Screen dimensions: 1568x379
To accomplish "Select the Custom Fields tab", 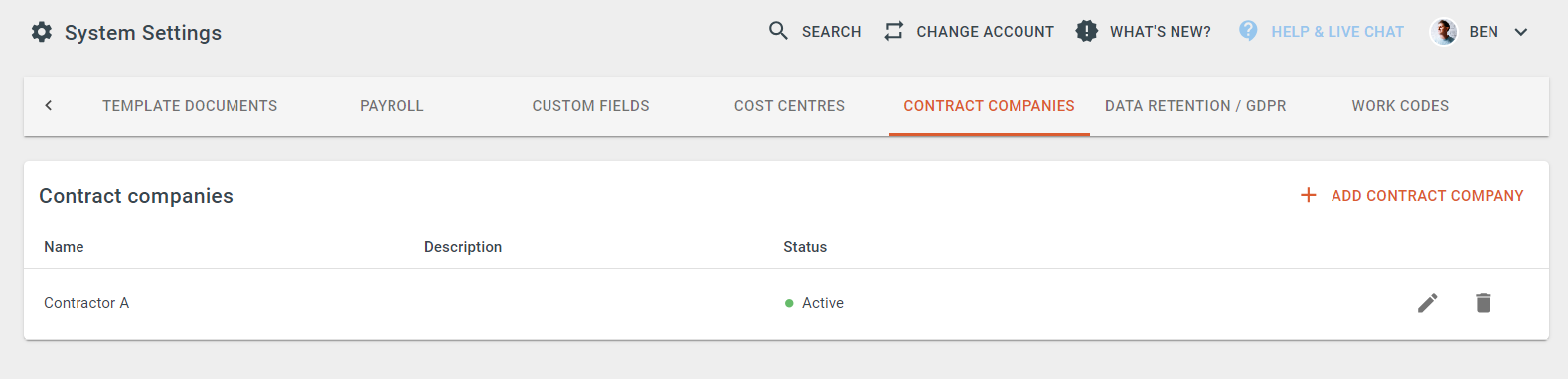I will coord(590,106).
